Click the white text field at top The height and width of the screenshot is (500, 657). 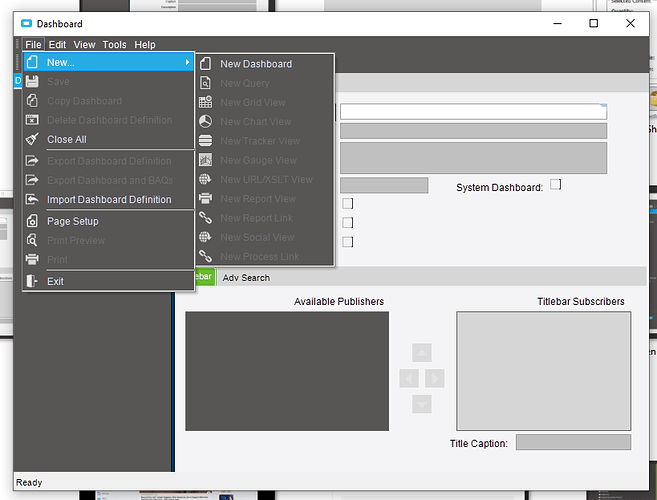[x=473, y=111]
